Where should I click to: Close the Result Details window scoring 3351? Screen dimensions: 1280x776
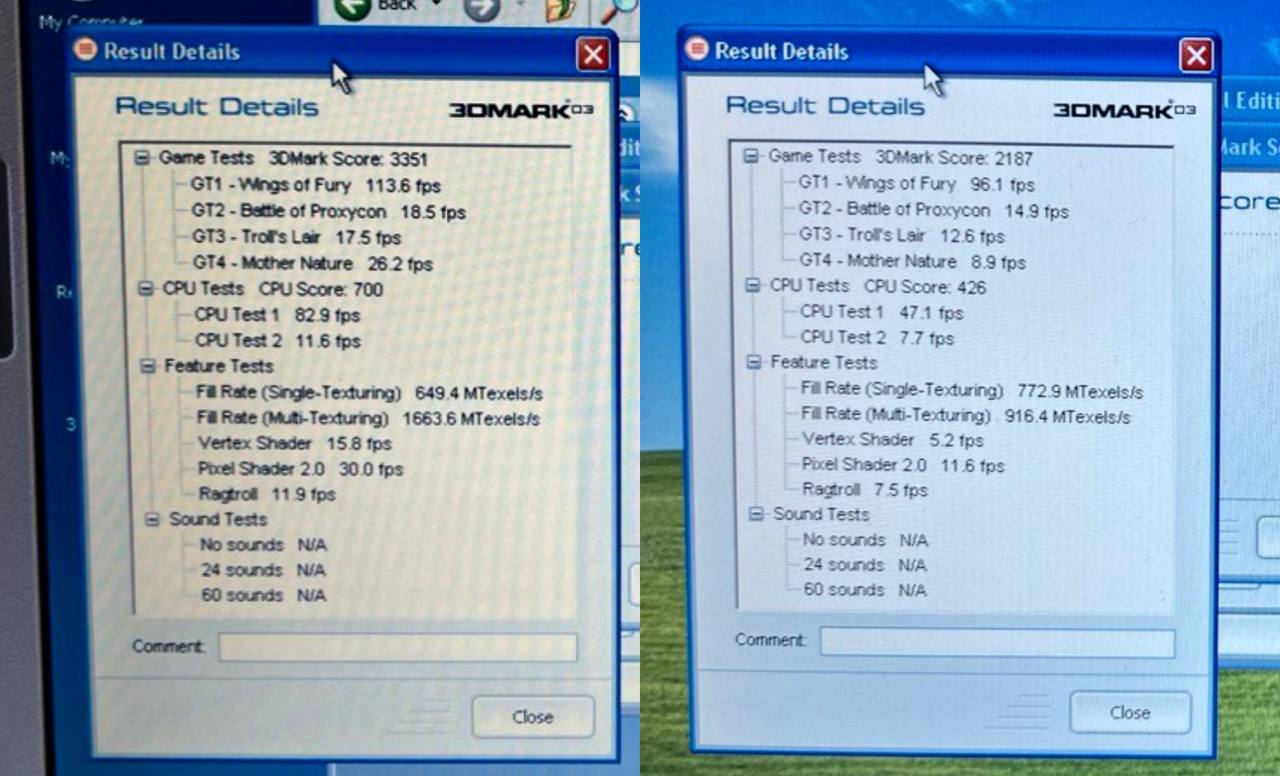point(594,54)
